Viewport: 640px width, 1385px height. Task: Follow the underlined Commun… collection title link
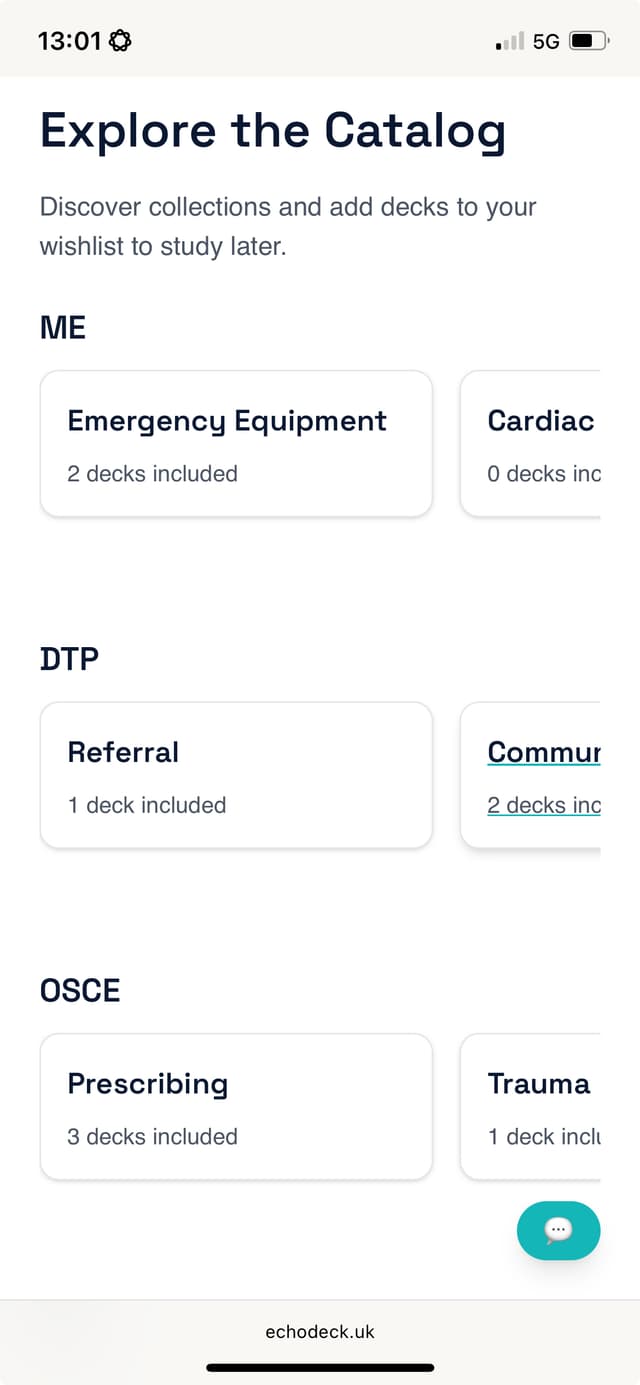point(543,752)
